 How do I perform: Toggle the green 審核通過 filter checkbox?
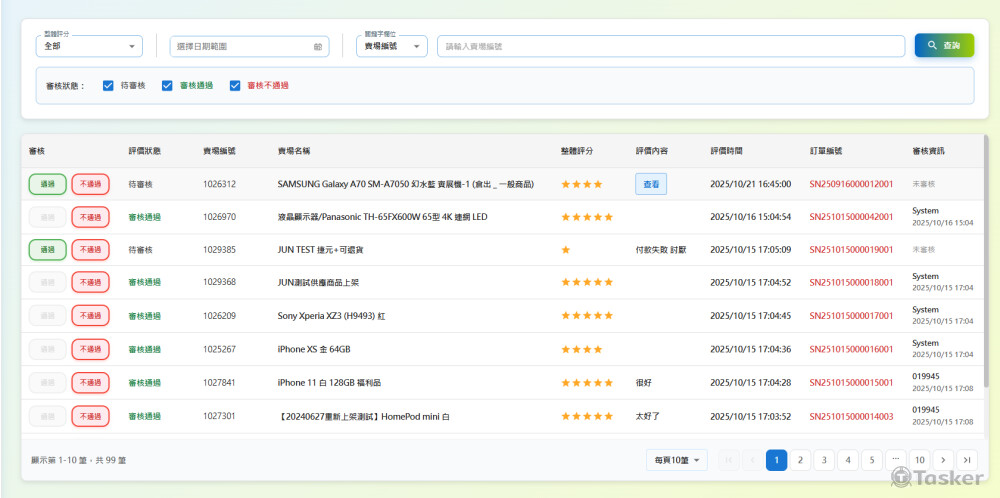tap(168, 86)
